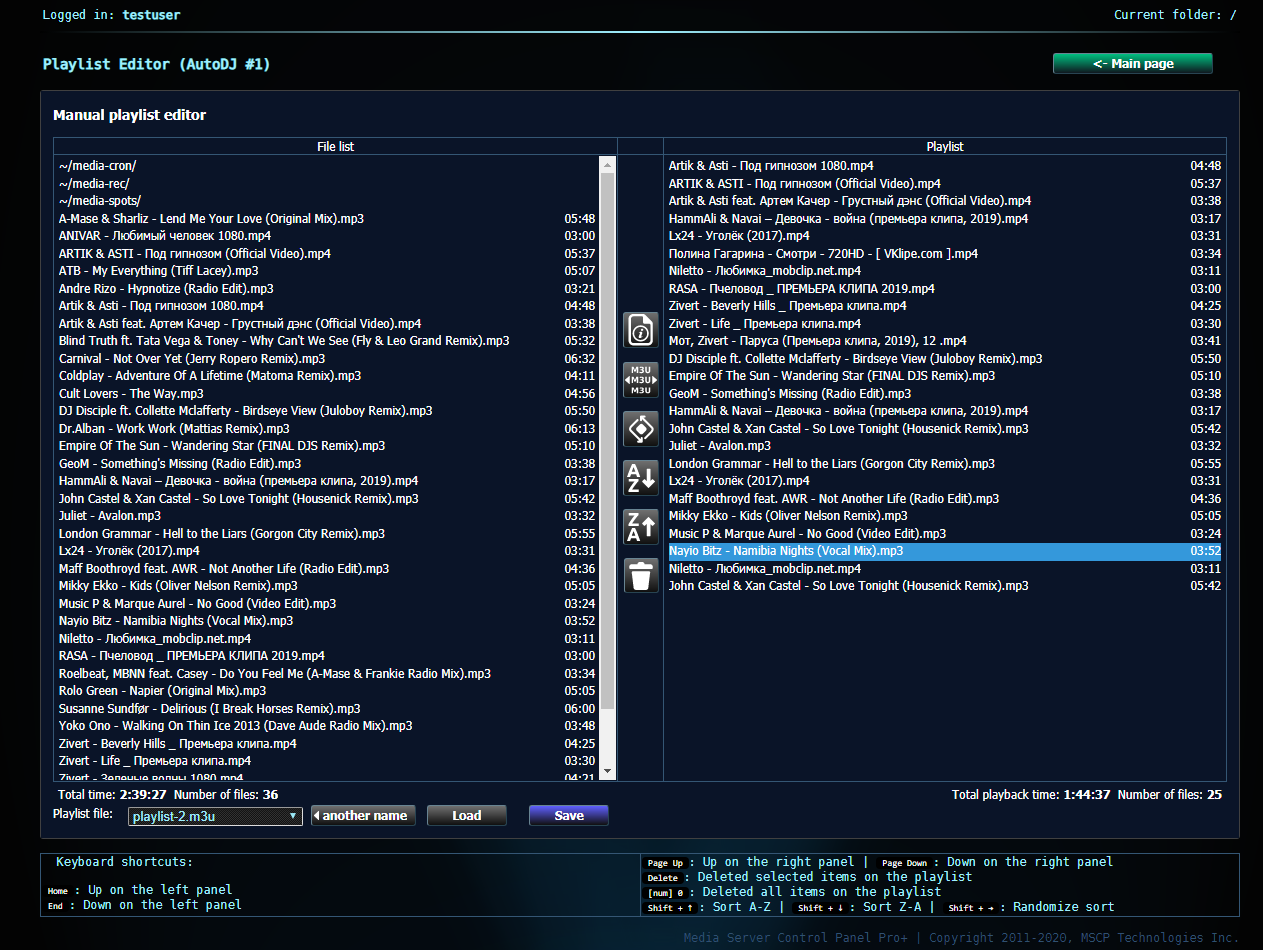Screen dimensions: 1263x950
Task: Click the randomize playlist icon
Action: click(640, 428)
